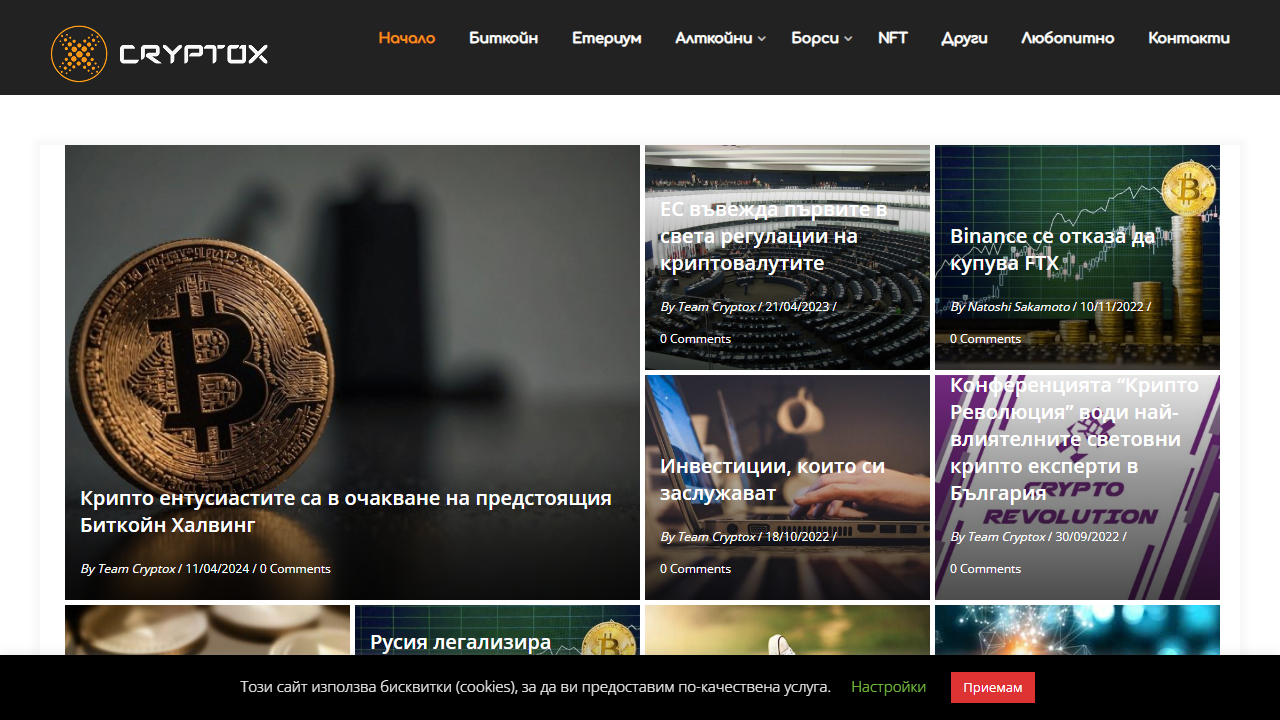Expand the Алткойни dropdown
1280x720 pixels.
coord(713,38)
